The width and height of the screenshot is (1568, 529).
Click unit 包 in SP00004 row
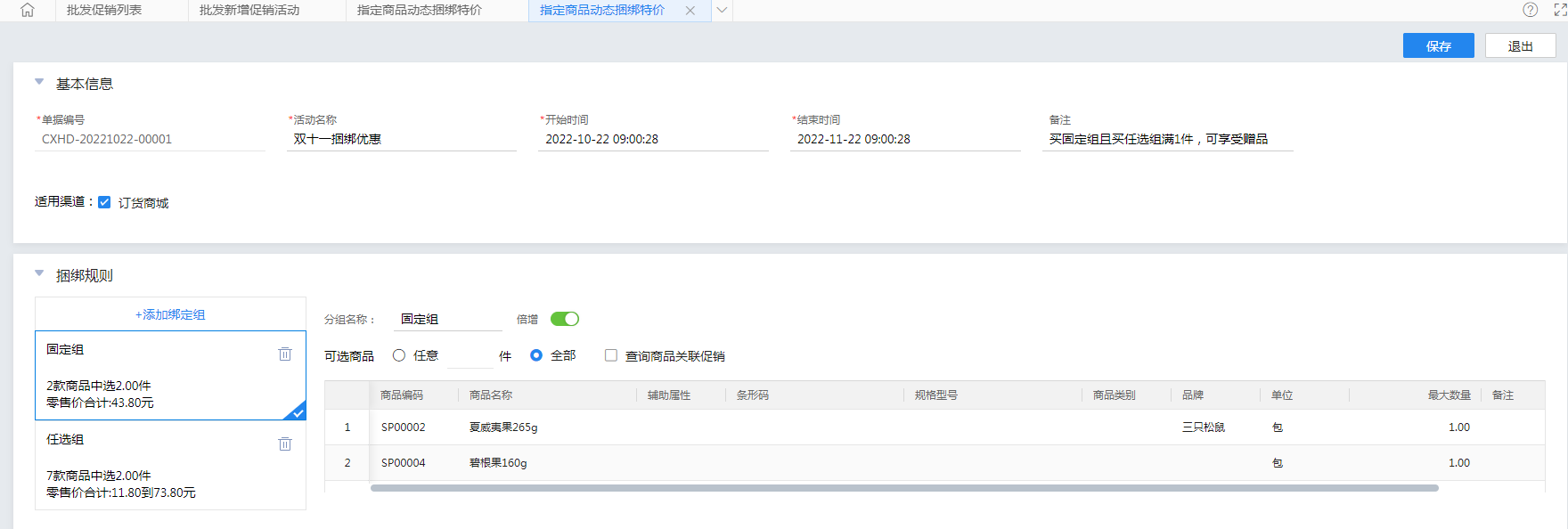click(1278, 463)
